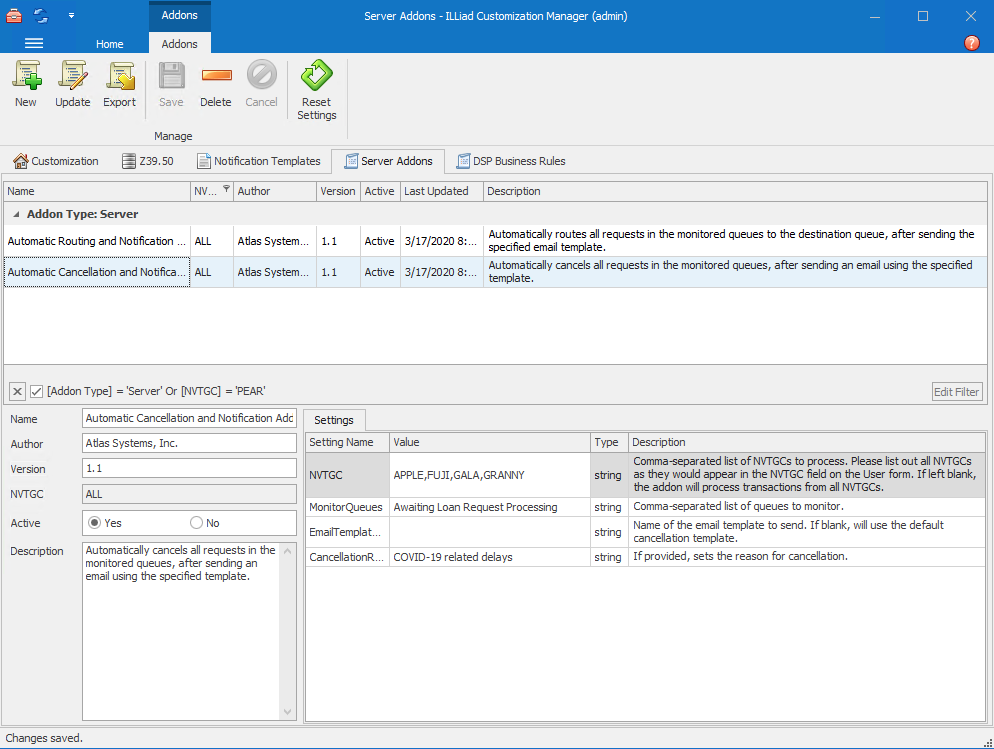Click the refresh icon in title bar

pyautogui.click(x=41, y=16)
